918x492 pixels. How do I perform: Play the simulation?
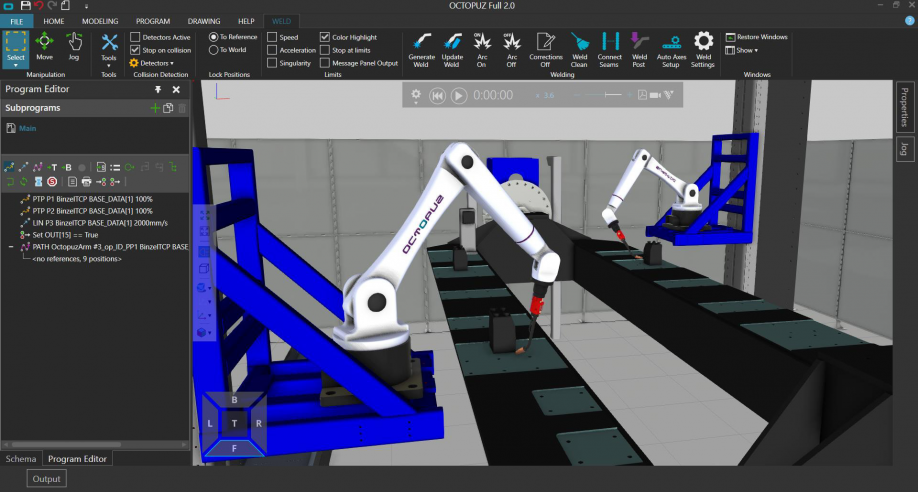pos(459,95)
